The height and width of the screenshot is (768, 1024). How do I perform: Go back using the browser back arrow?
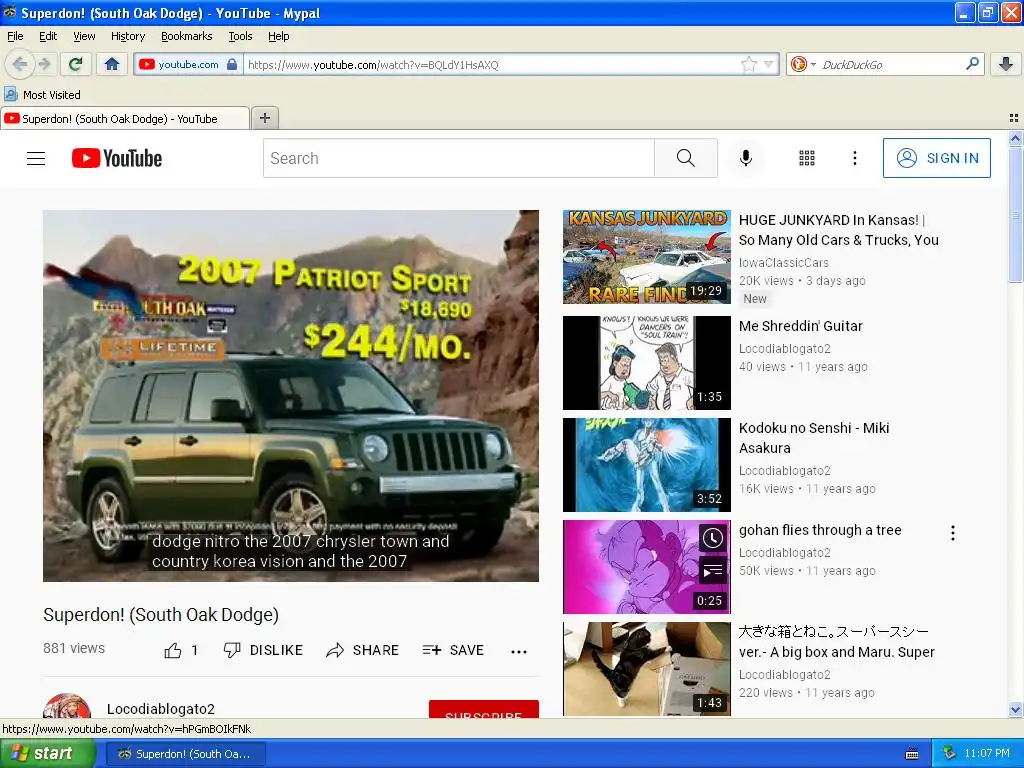tap(20, 64)
